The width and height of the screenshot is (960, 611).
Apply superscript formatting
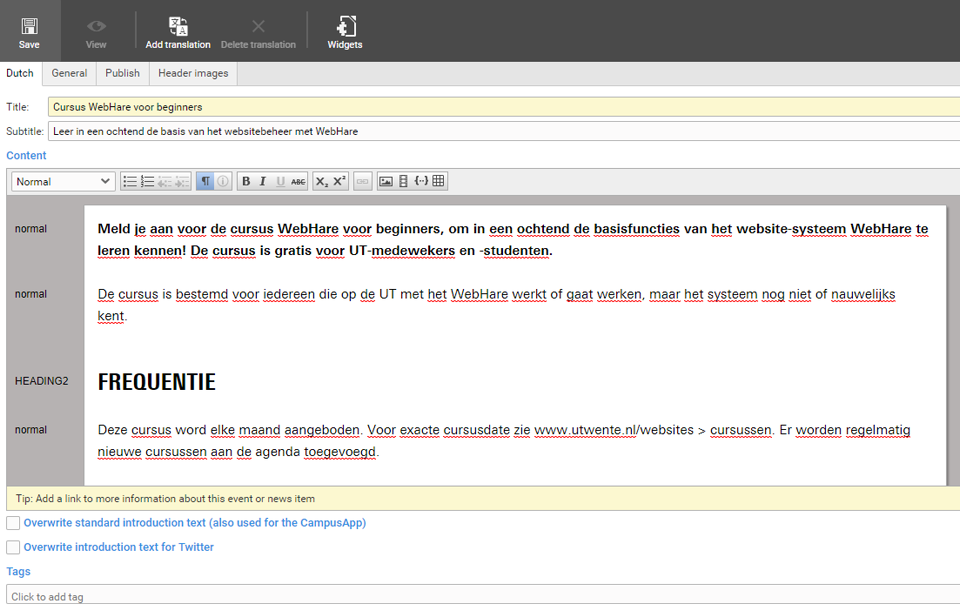tap(340, 181)
